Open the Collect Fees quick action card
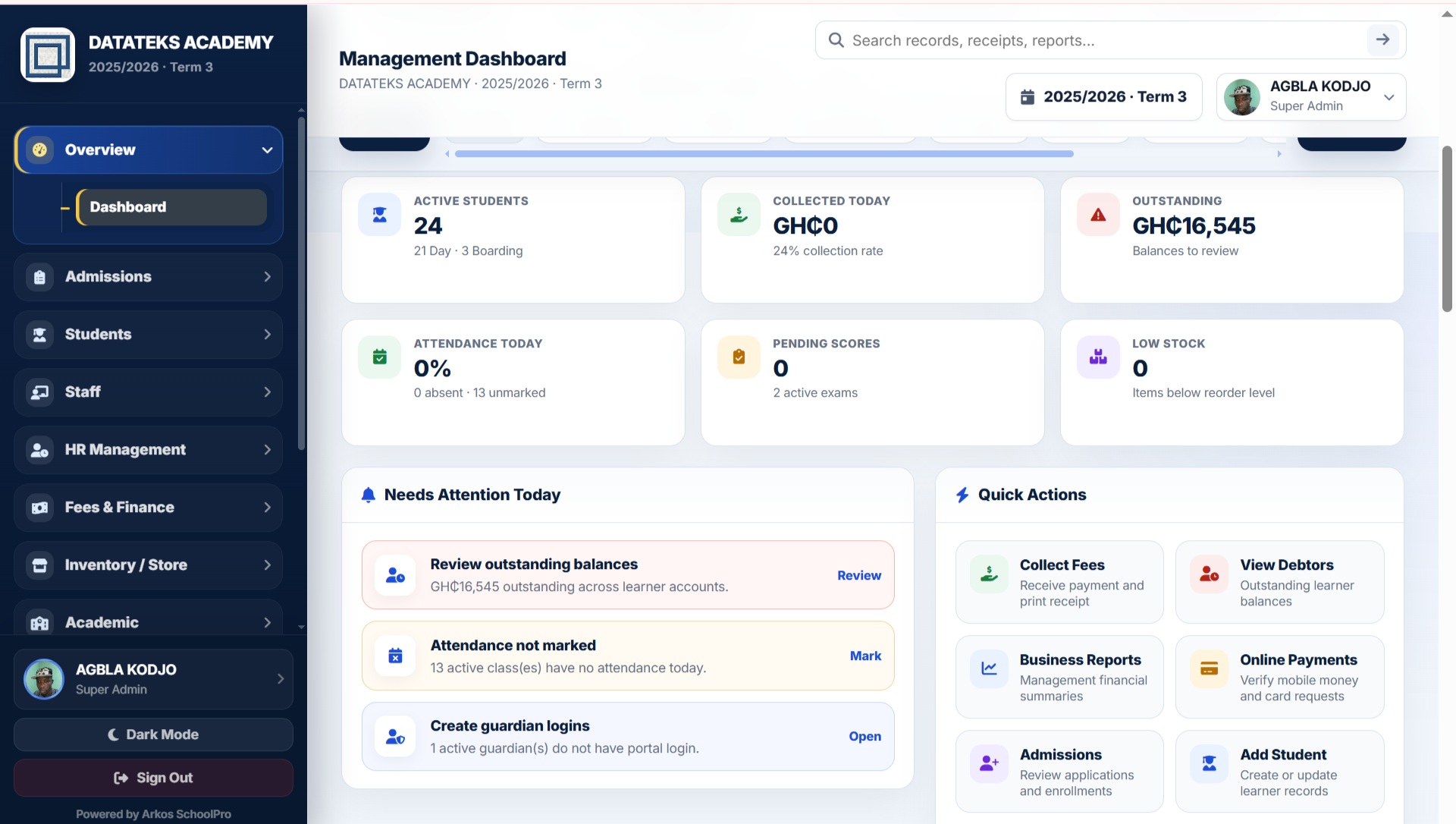1456x824 pixels. (x=1059, y=582)
